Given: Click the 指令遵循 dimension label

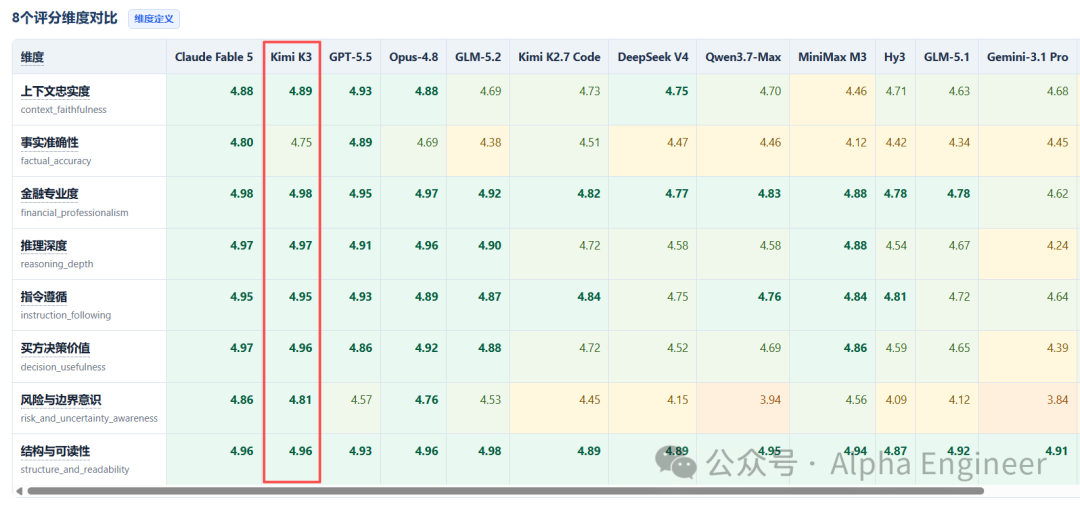Looking at the screenshot, I should pyautogui.click(x=43, y=297).
